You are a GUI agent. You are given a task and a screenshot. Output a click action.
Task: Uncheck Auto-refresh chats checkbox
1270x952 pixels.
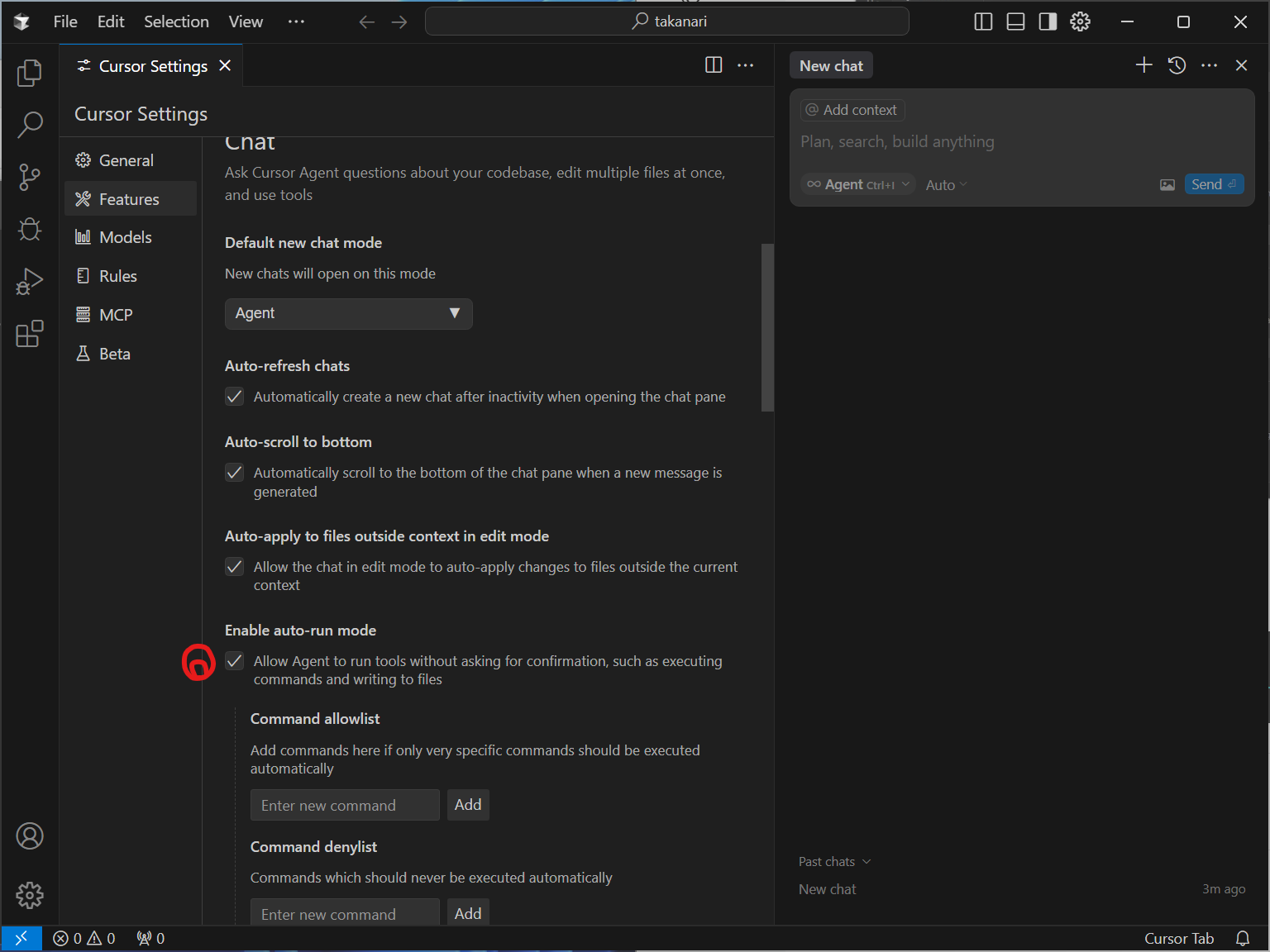235,397
